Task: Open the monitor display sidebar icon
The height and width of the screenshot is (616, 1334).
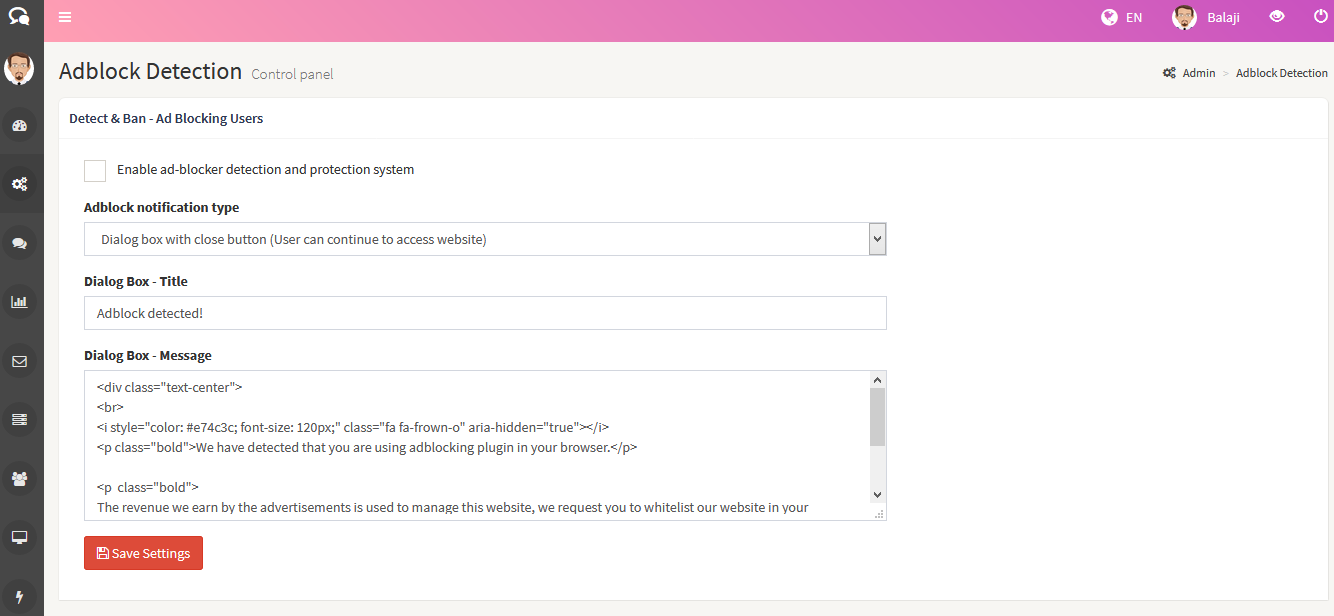Action: click(x=19, y=537)
